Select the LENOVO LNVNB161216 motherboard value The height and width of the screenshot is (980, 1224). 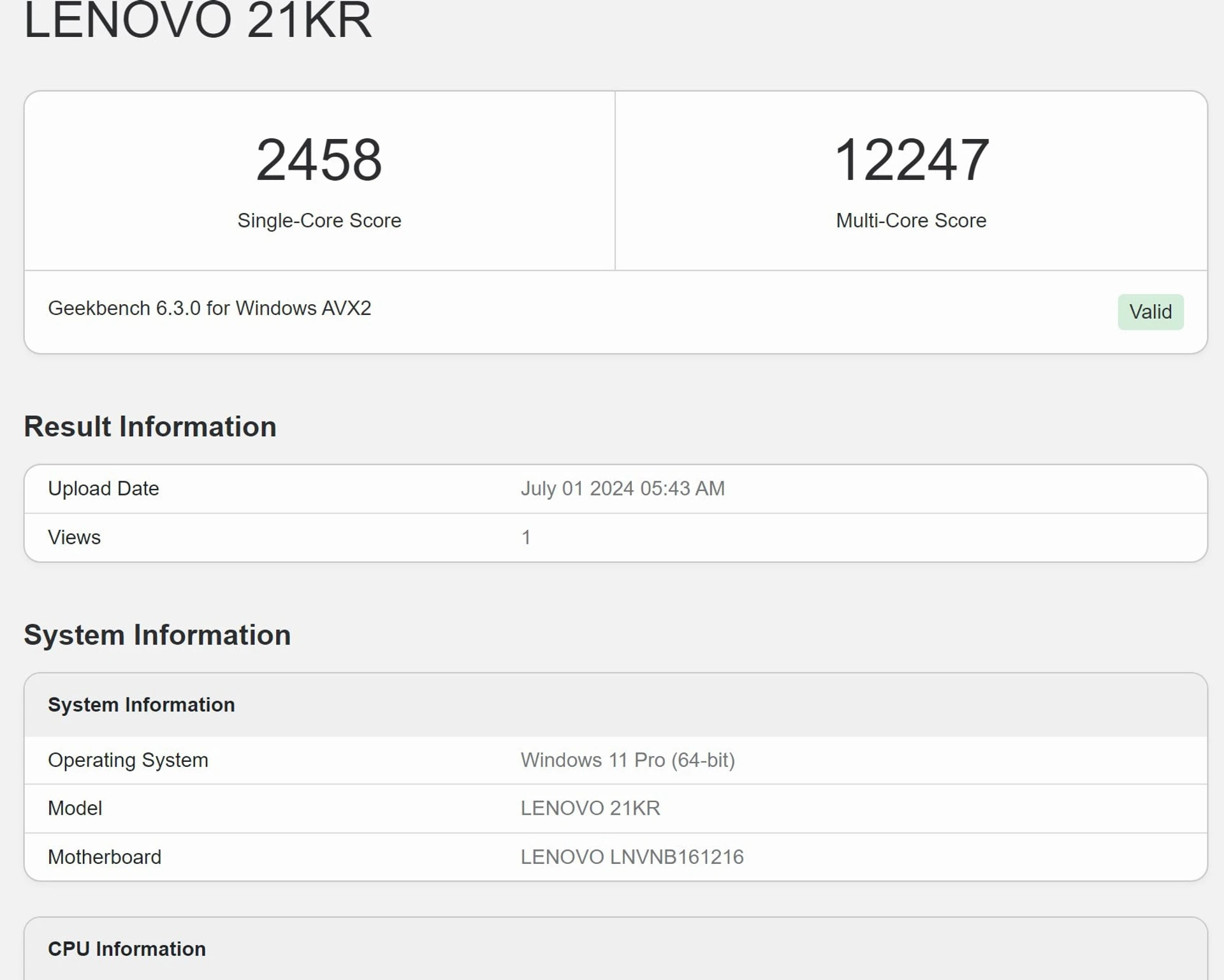pyautogui.click(x=632, y=857)
